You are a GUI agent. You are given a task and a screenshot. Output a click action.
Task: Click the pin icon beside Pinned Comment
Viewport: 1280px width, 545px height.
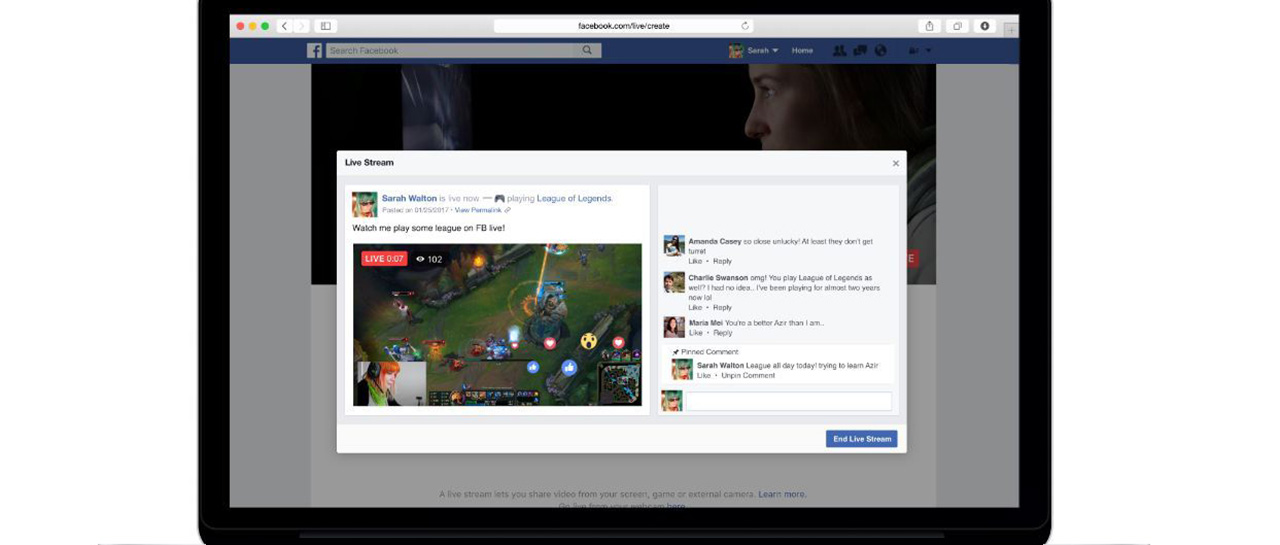coord(676,352)
